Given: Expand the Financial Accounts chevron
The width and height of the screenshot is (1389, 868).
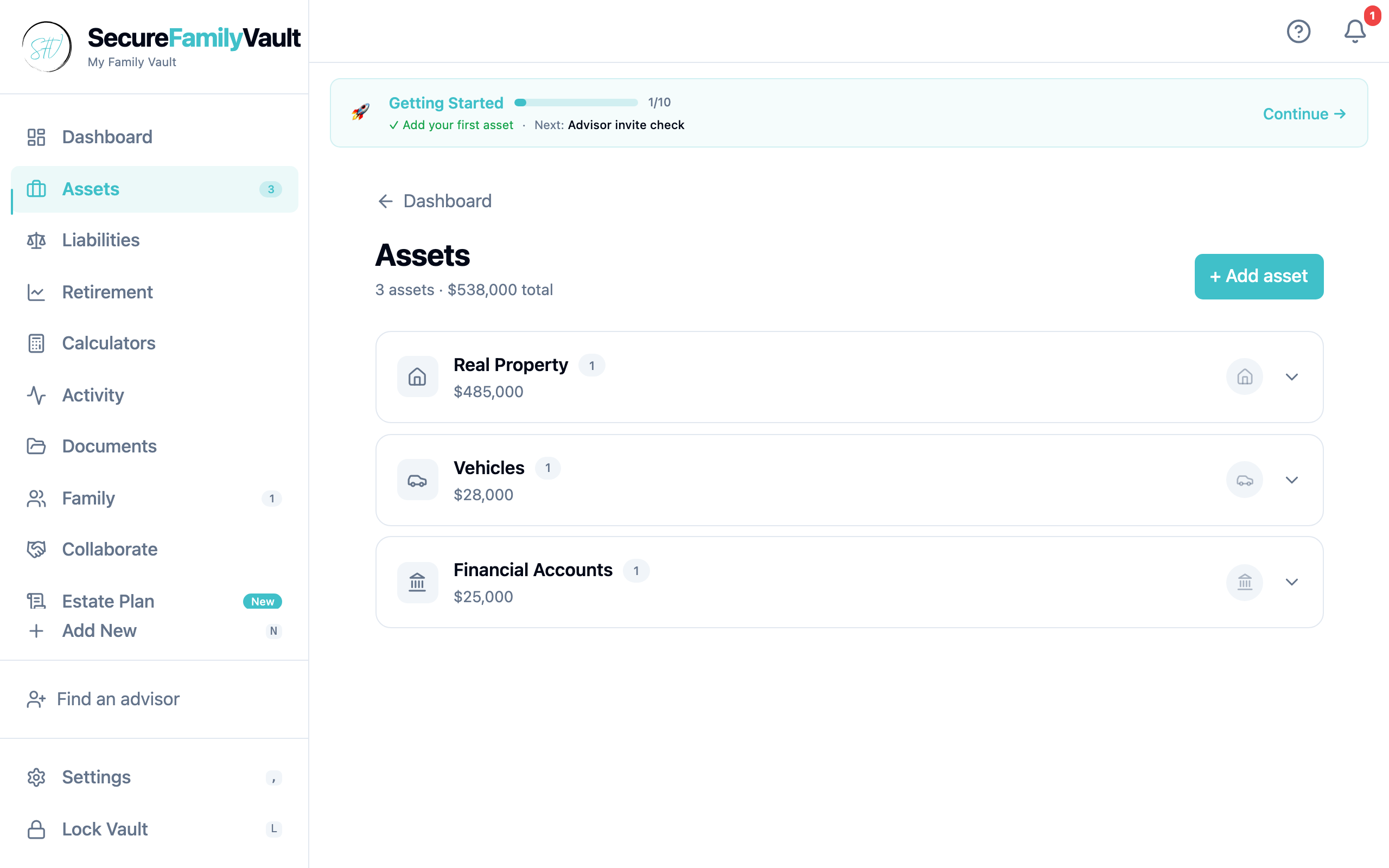Looking at the screenshot, I should 1291,582.
